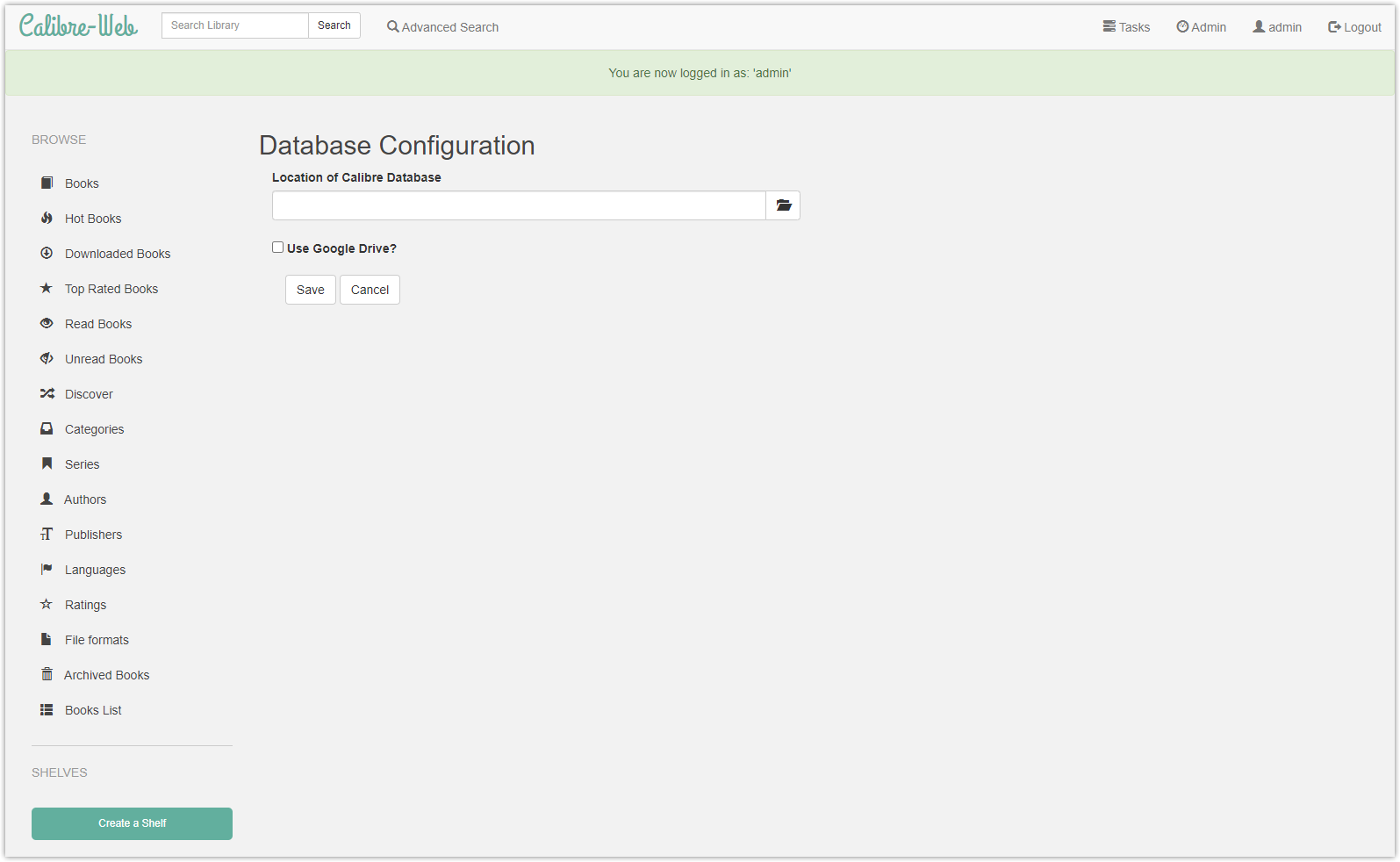Open the Books link in sidebar
1400x862 pixels.
[82, 183]
